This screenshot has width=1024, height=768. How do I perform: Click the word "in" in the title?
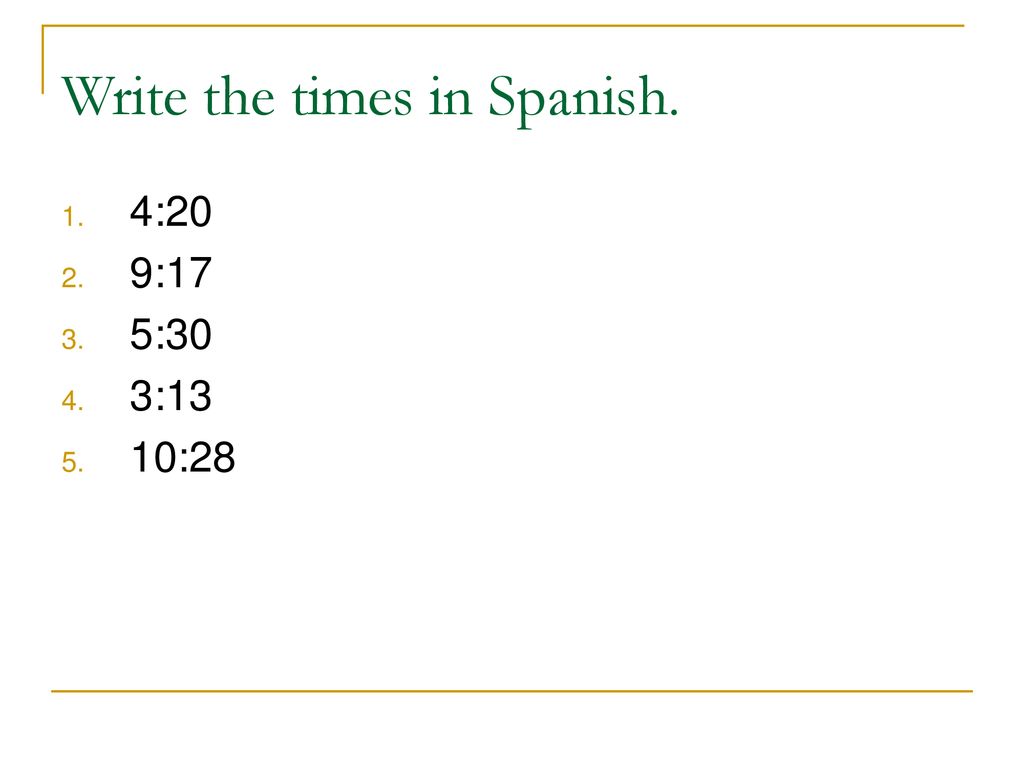point(450,98)
